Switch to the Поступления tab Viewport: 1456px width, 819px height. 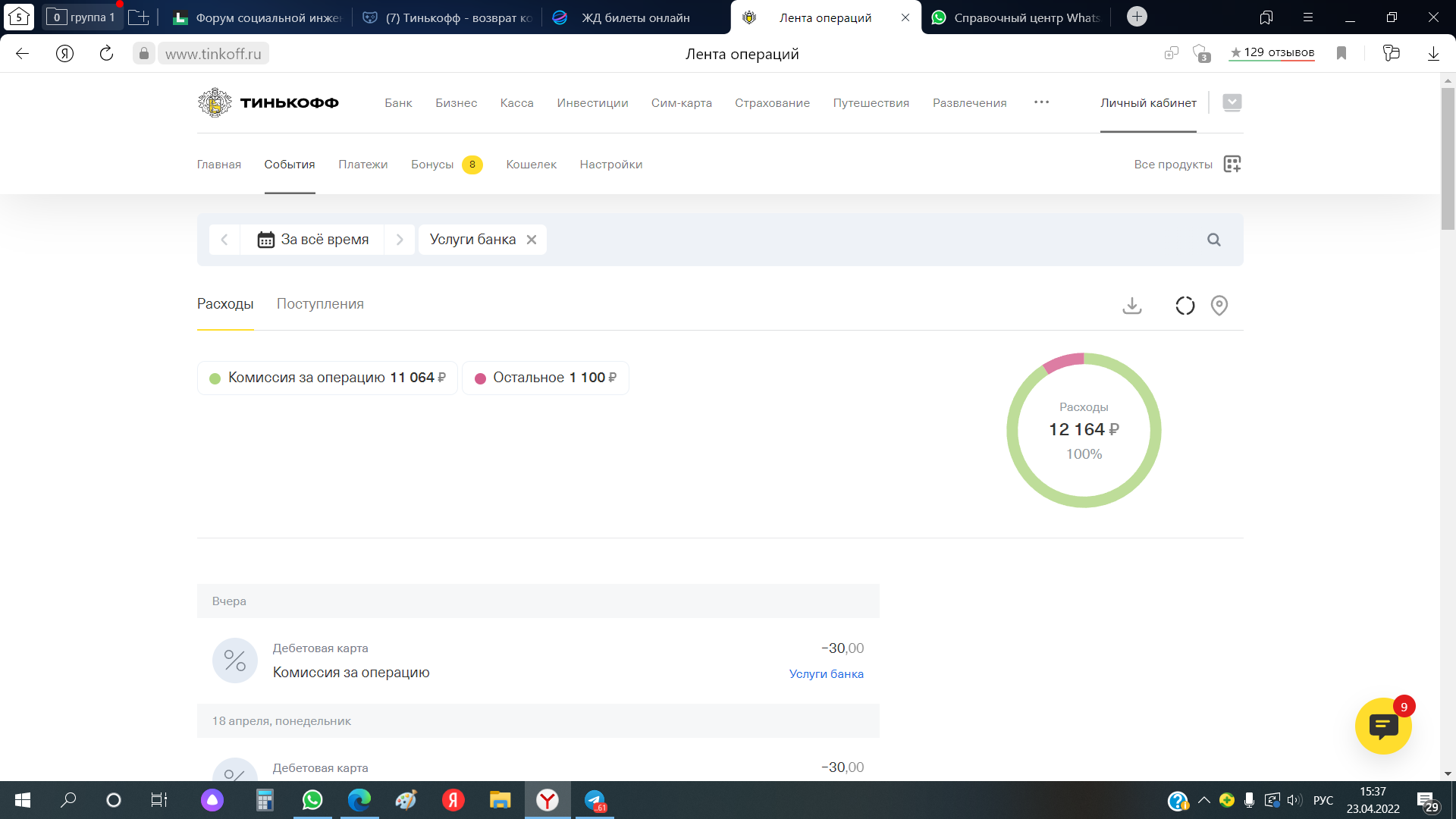320,304
